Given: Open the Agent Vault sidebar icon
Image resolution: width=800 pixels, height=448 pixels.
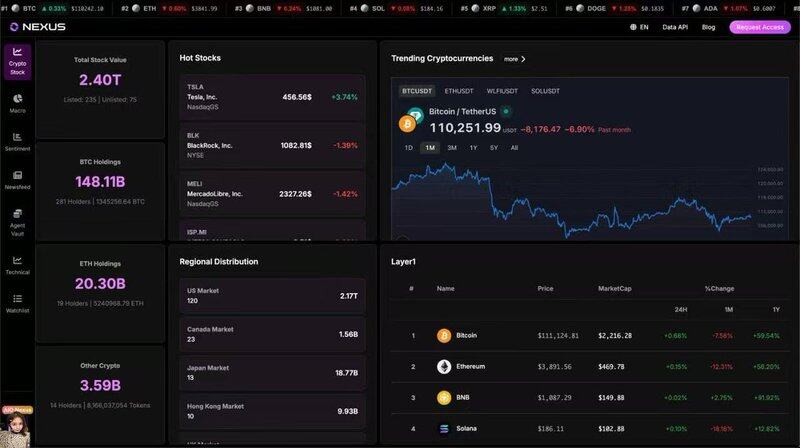Looking at the screenshot, I should tap(18, 219).
